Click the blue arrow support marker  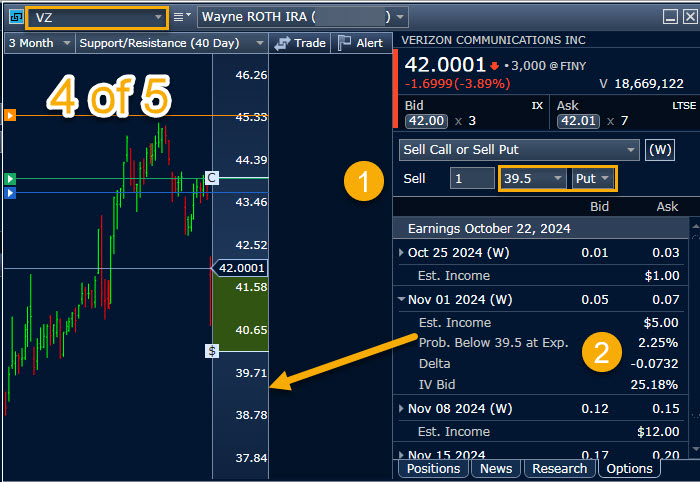coord(10,193)
